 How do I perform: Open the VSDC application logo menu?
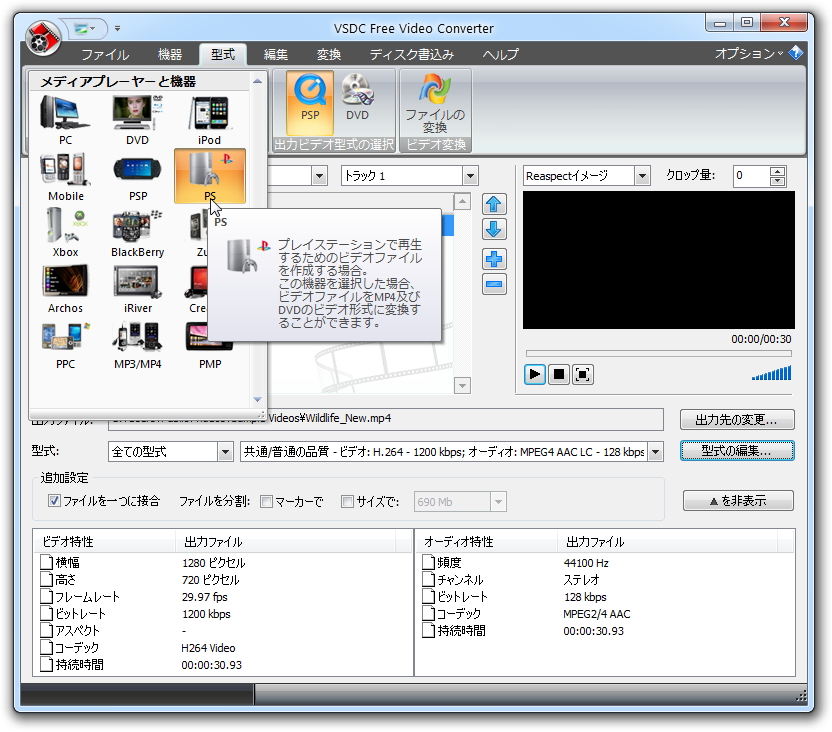[x=43, y=38]
